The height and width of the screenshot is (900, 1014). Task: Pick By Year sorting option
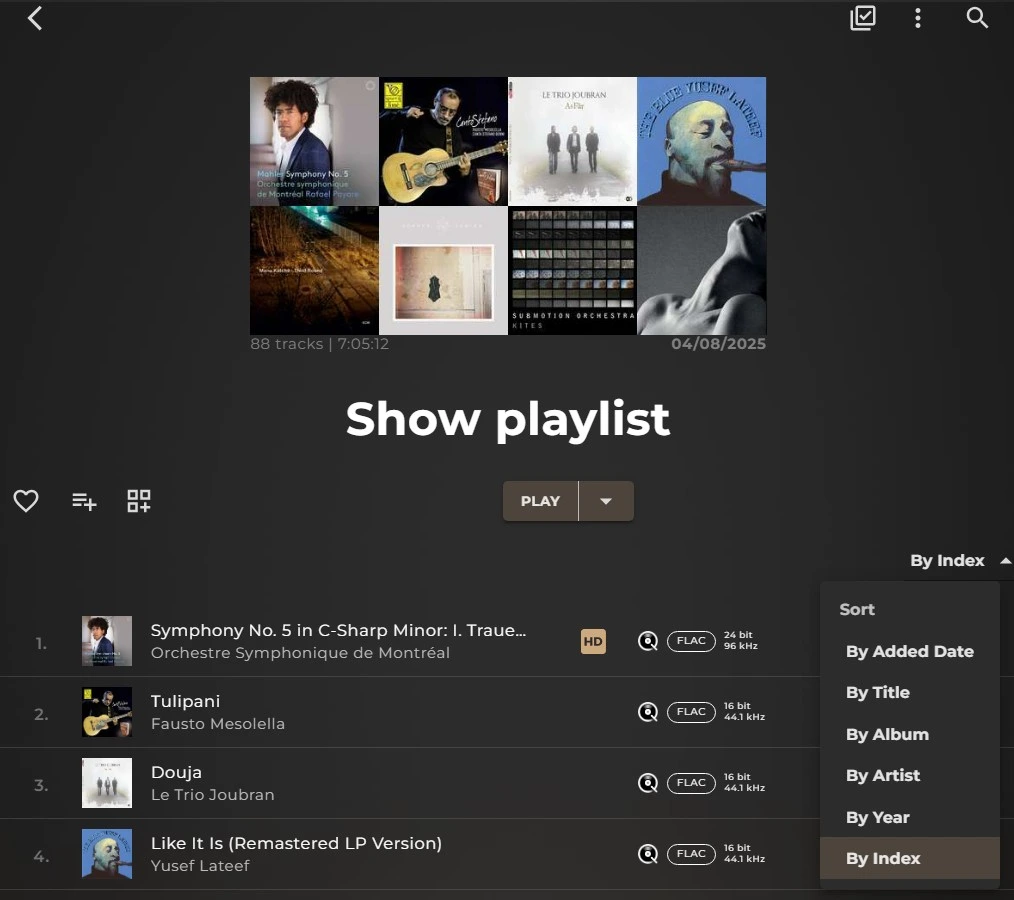877,817
